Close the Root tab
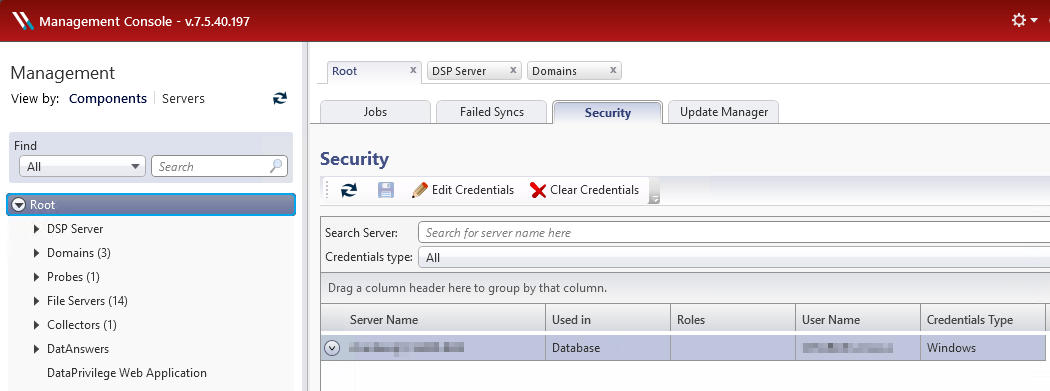This screenshot has width=1050, height=391. point(413,70)
